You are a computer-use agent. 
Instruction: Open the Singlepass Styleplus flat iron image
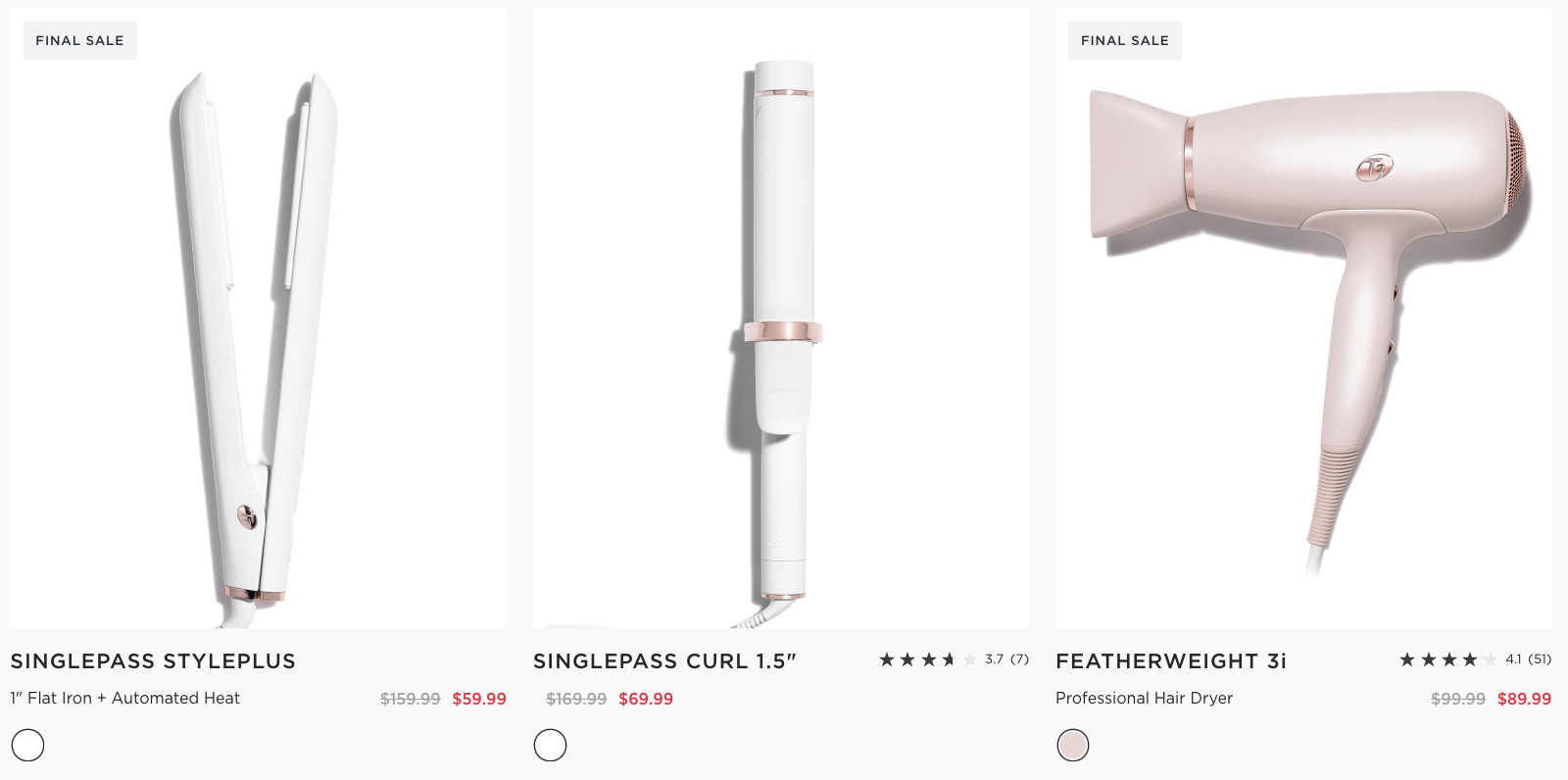point(258,333)
